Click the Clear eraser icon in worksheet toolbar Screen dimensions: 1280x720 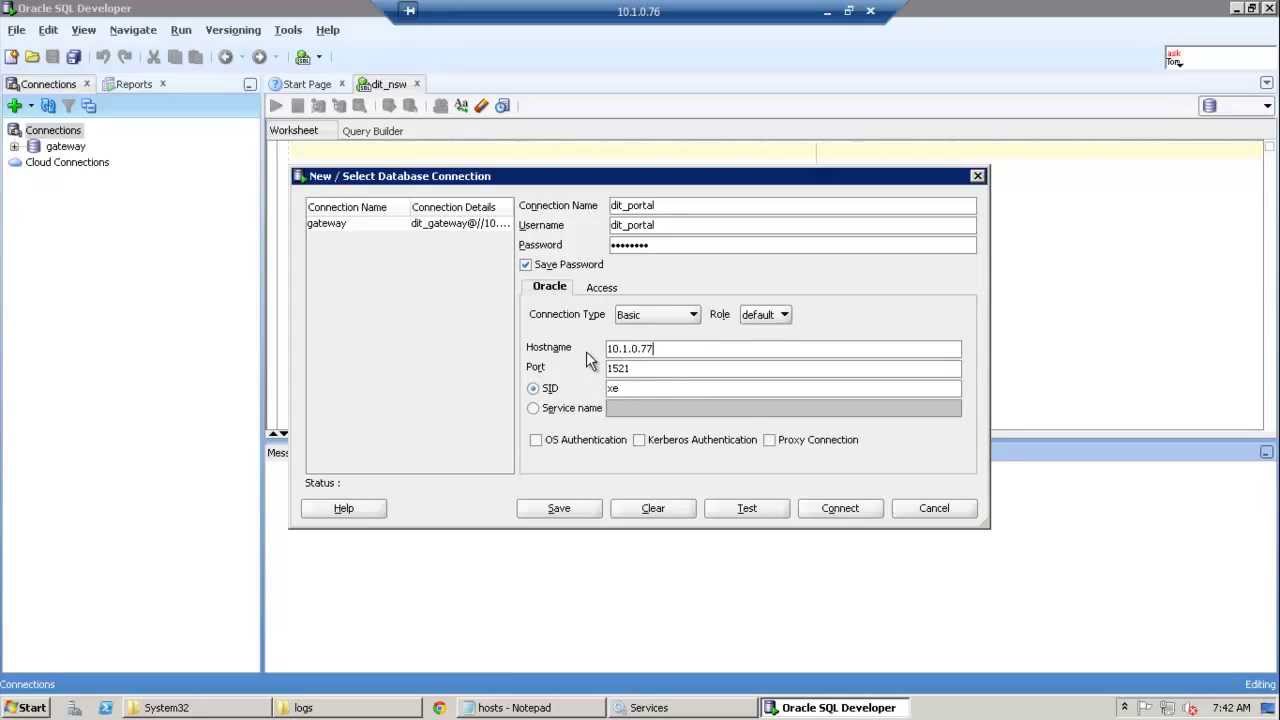coord(482,106)
